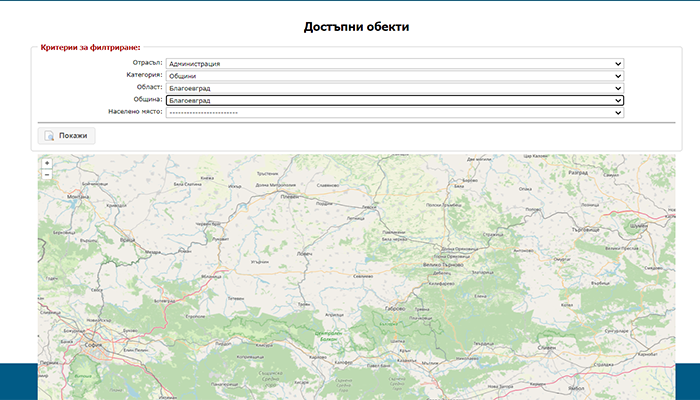Click the София city label on map
700x400 pixels.
tap(93, 345)
